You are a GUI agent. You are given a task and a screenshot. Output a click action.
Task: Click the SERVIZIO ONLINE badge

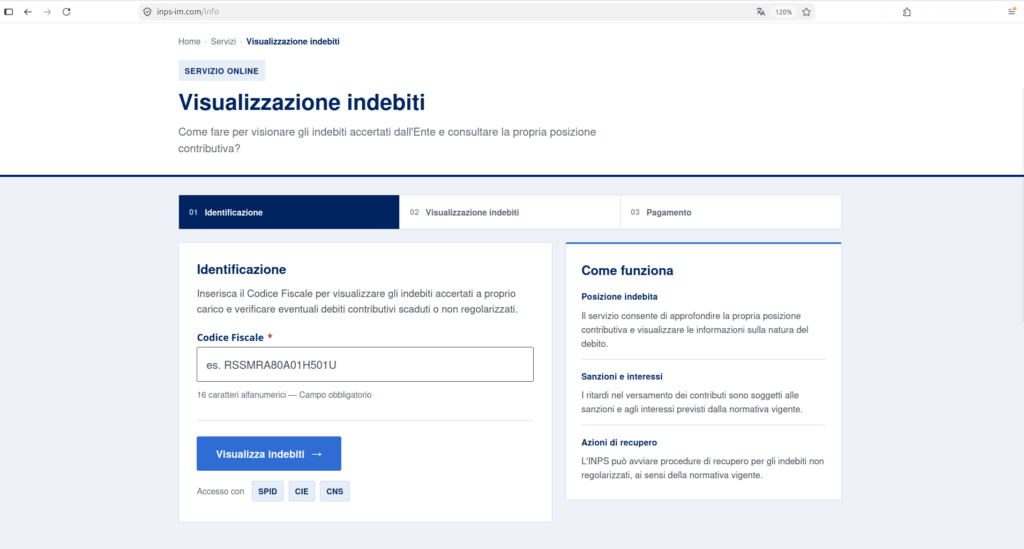tap(221, 71)
